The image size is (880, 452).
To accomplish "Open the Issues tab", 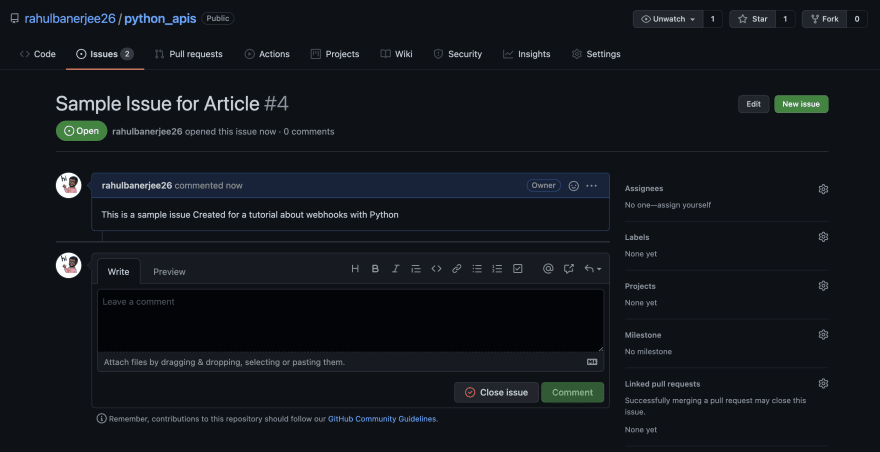I will tap(105, 54).
